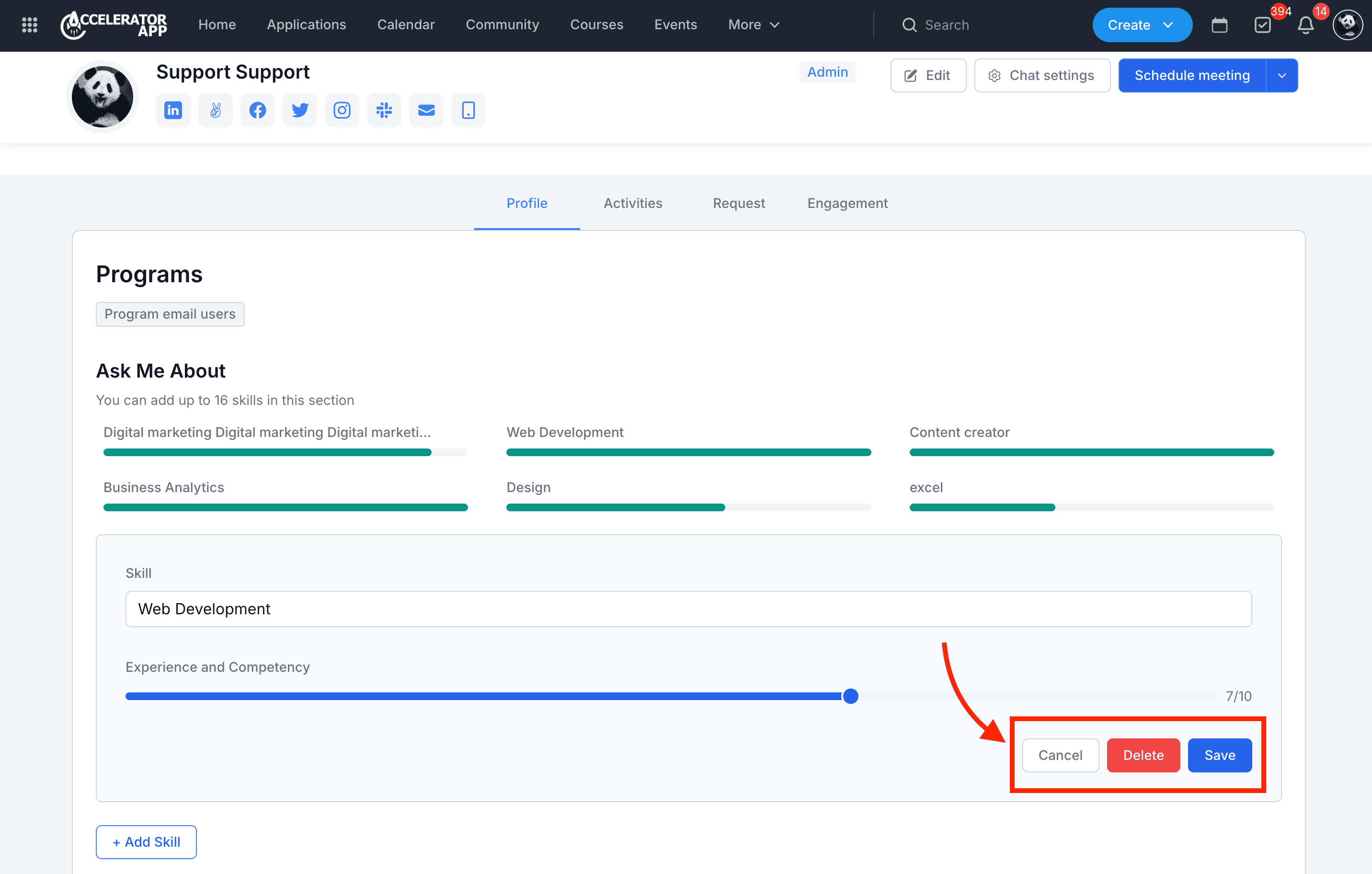The width and height of the screenshot is (1372, 874).
Task: Open the notifications bell icon
Action: 1305,25
